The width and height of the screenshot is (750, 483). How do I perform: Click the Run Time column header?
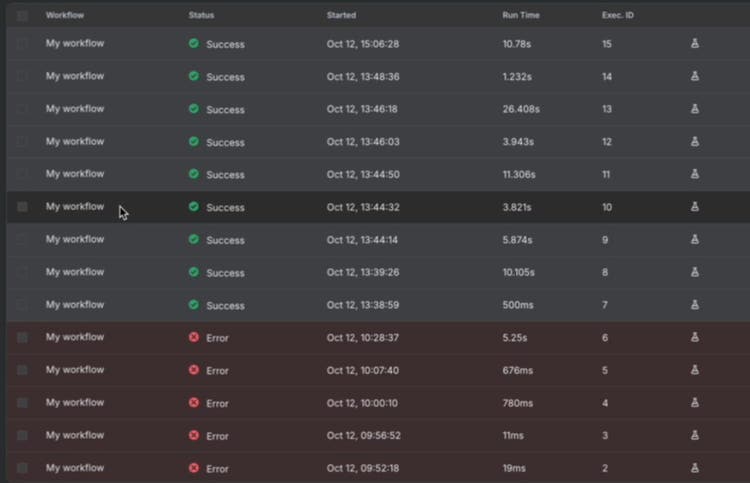coord(521,15)
